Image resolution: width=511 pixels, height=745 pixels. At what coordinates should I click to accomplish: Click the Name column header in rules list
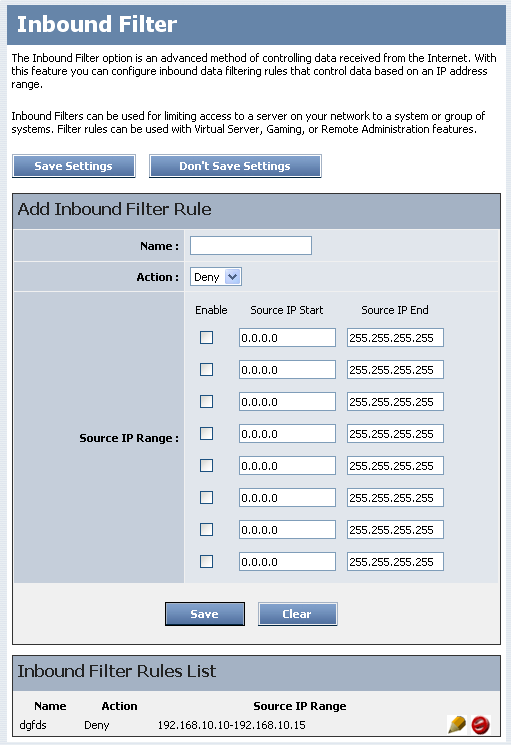pyautogui.click(x=50, y=706)
